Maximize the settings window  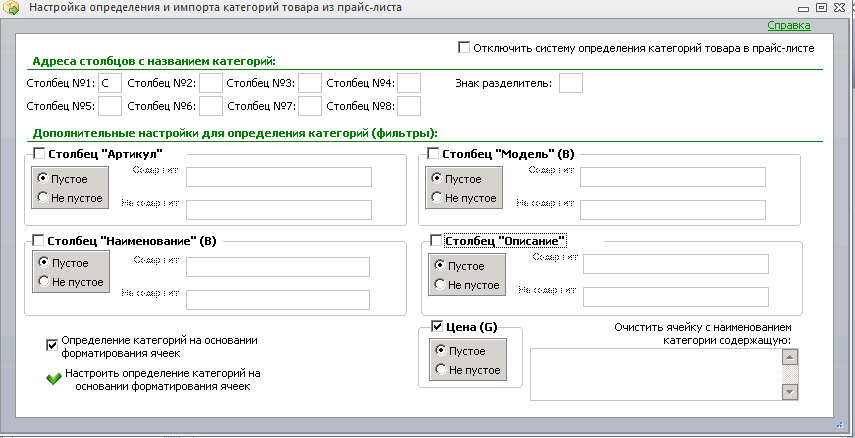point(821,8)
